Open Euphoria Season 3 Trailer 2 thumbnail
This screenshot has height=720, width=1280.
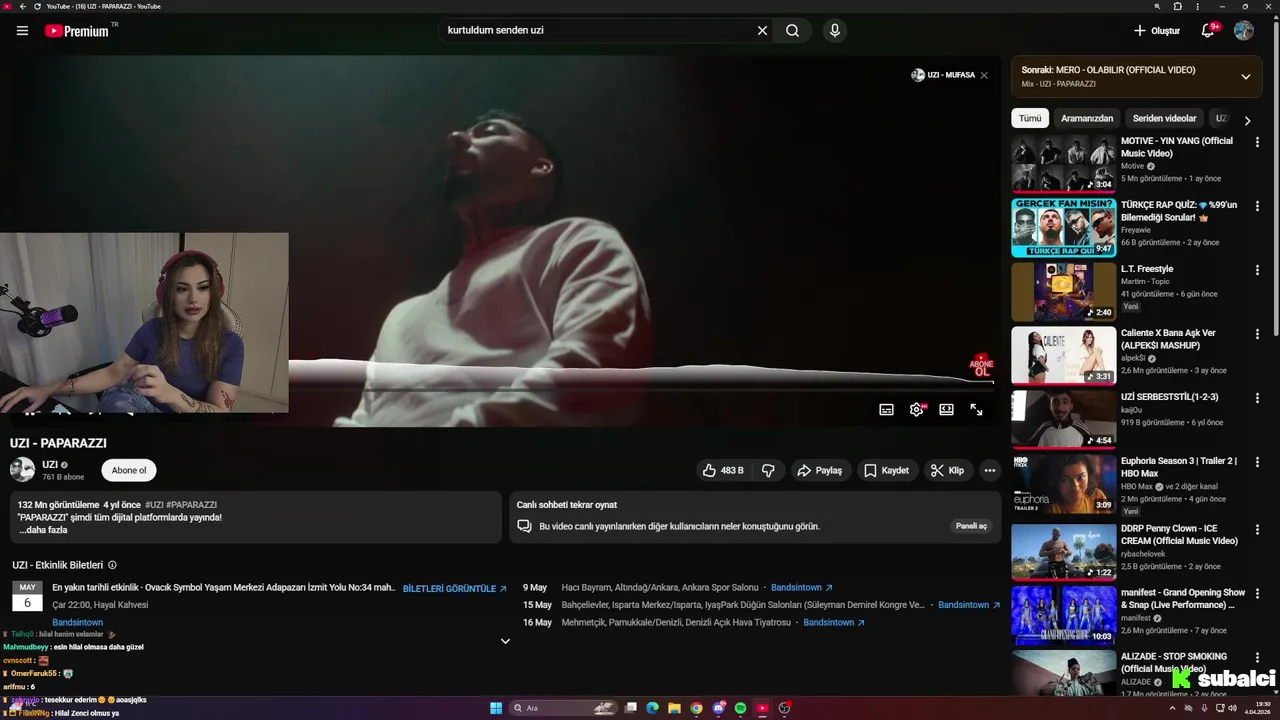[1063, 483]
